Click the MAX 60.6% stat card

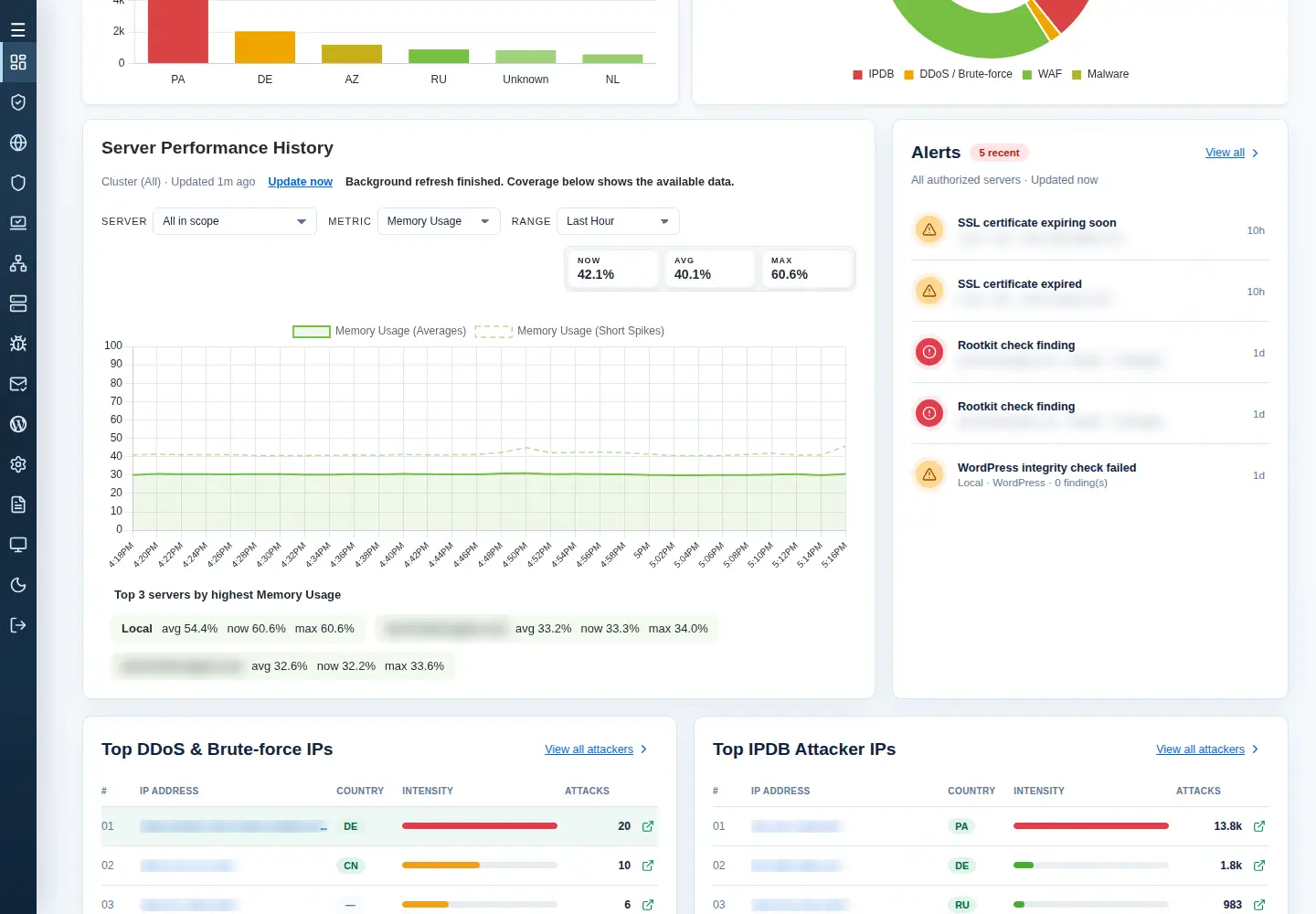click(807, 269)
